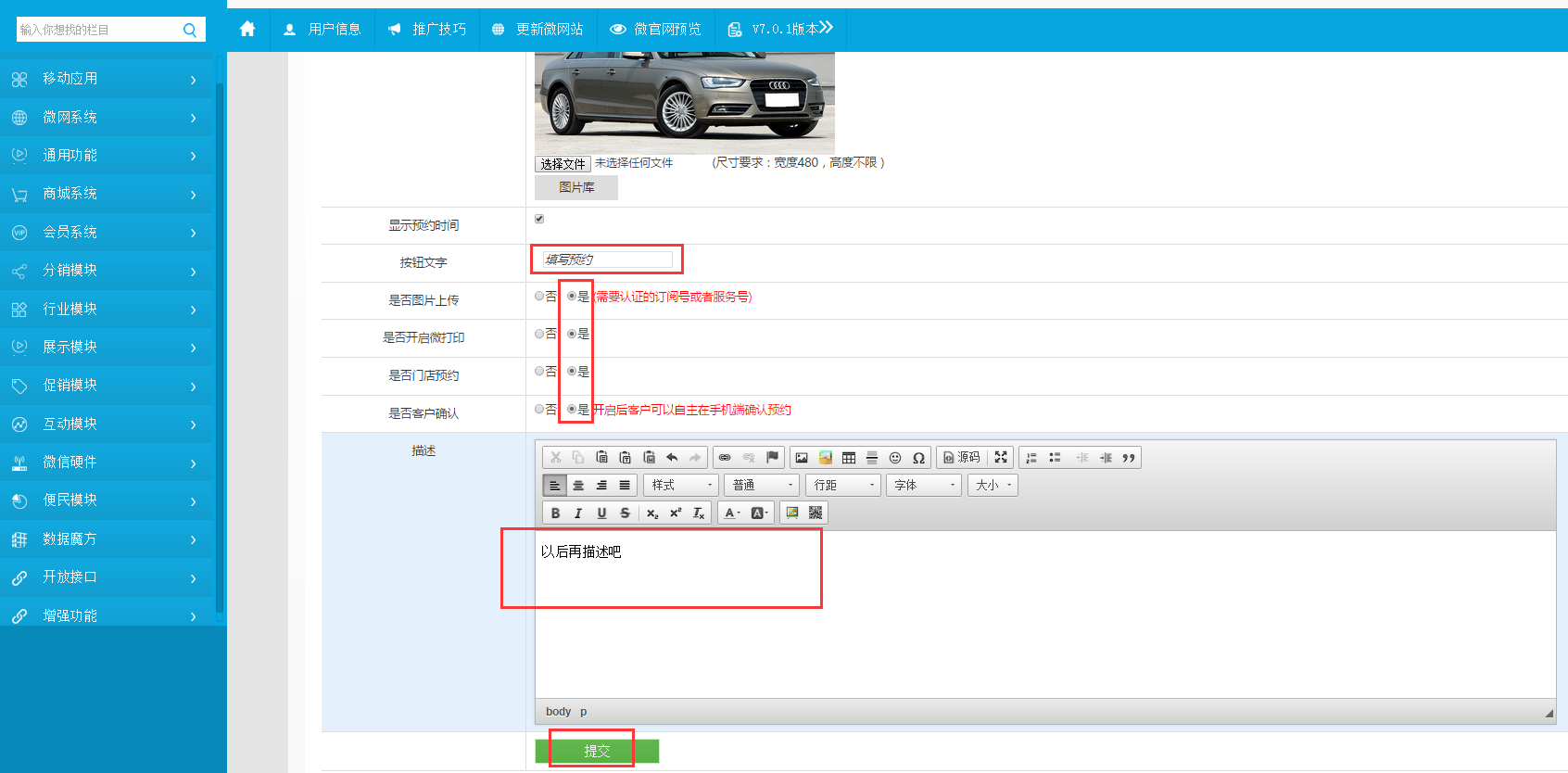Click the link insertion icon
The height and width of the screenshot is (773, 1568).
pyautogui.click(x=725, y=458)
